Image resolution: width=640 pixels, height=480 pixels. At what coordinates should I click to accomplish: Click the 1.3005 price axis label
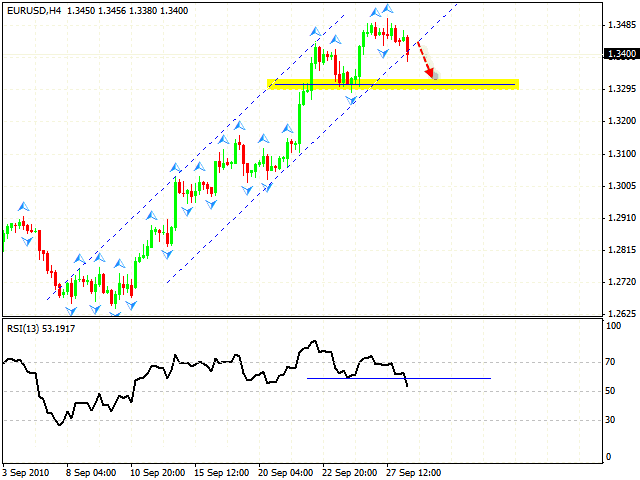(622, 186)
